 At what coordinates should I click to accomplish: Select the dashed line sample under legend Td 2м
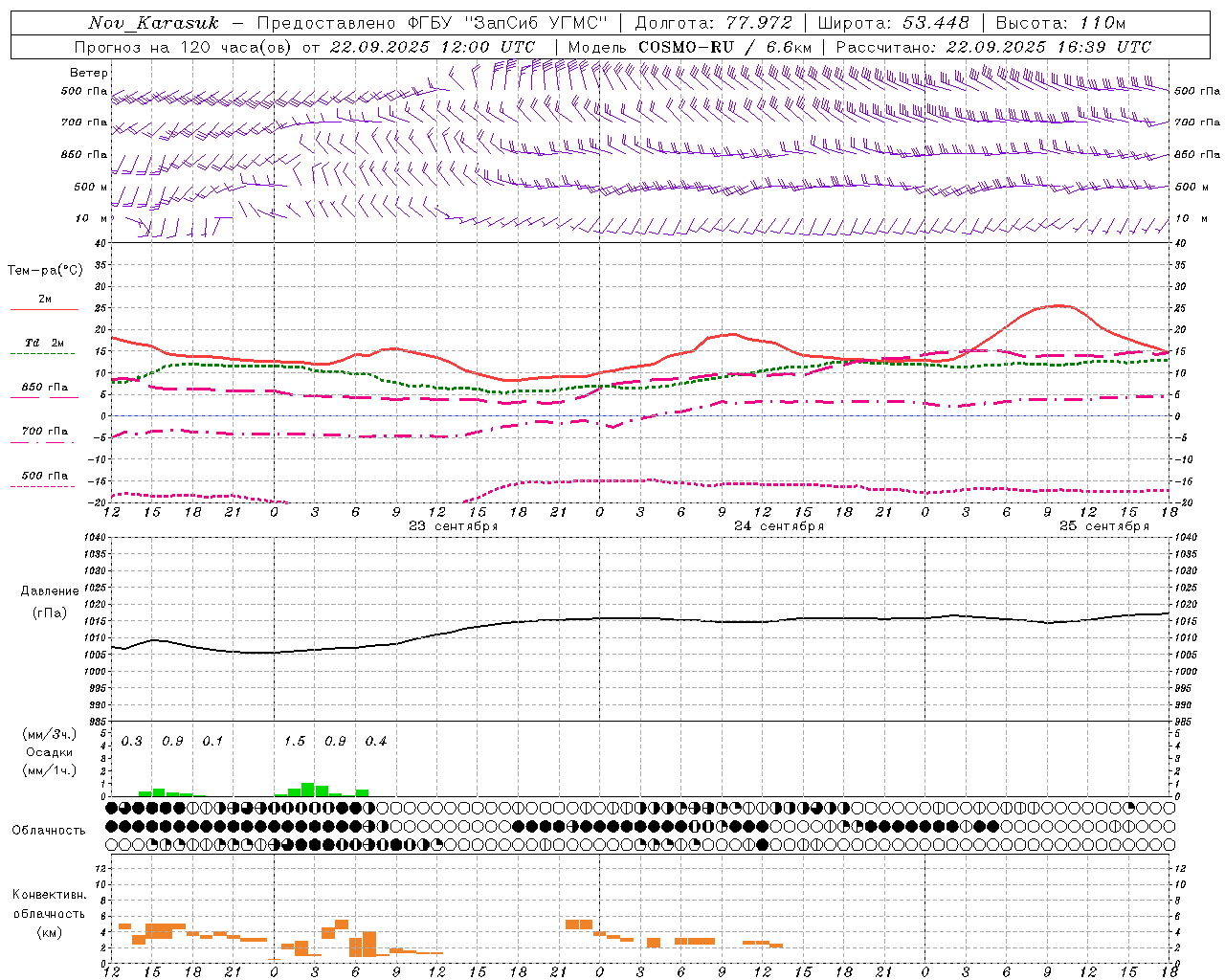point(43,354)
